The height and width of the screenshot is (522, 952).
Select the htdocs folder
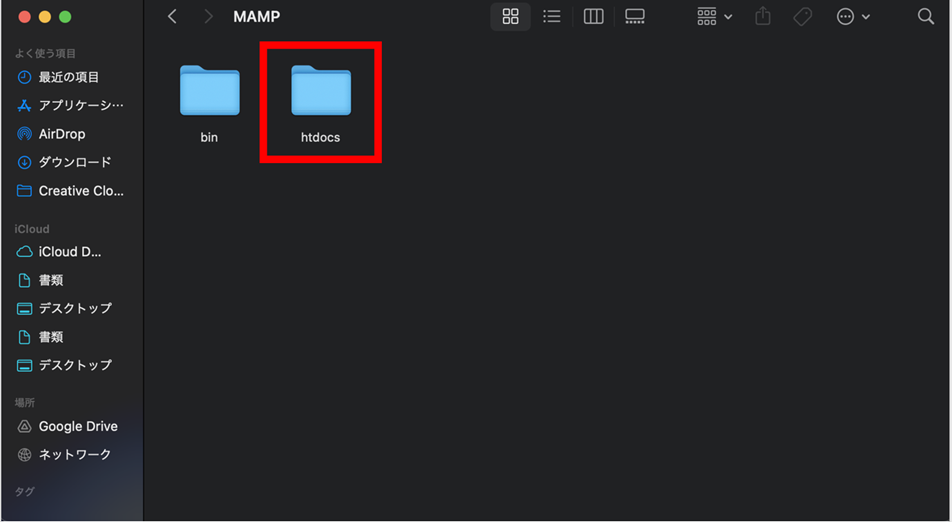click(321, 103)
